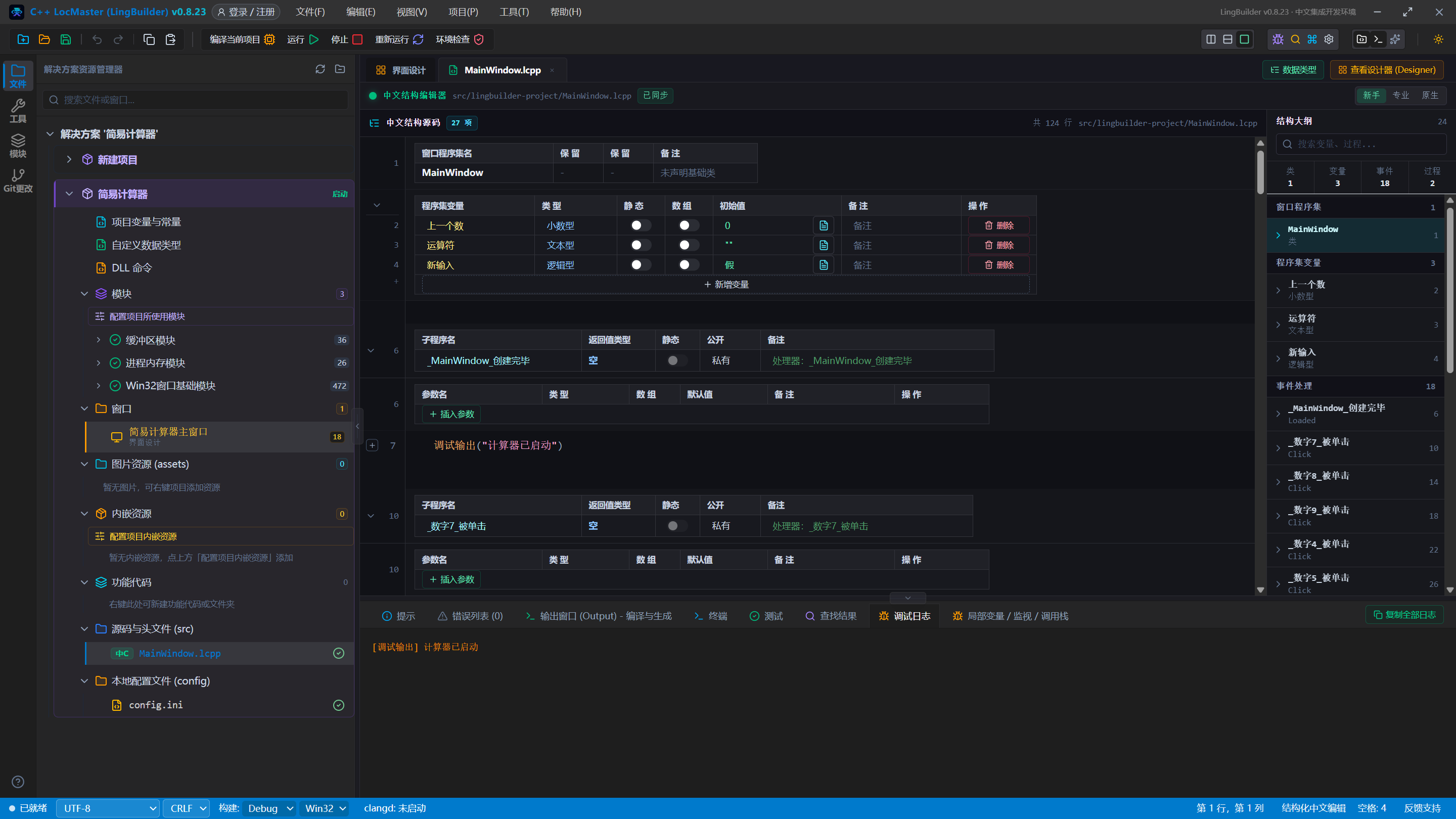Open the 项目(P) menu
Image resolution: width=1456 pixels, height=819 pixels.
463,12
